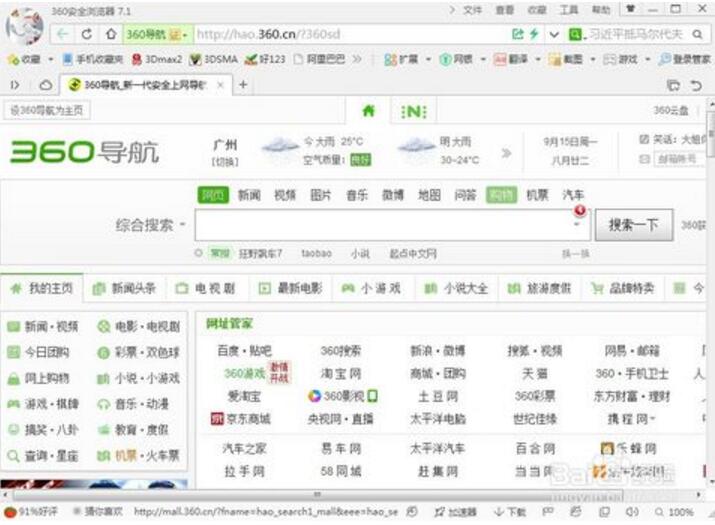Click the hot search term taobao
This screenshot has width=715, height=525.
(x=316, y=254)
